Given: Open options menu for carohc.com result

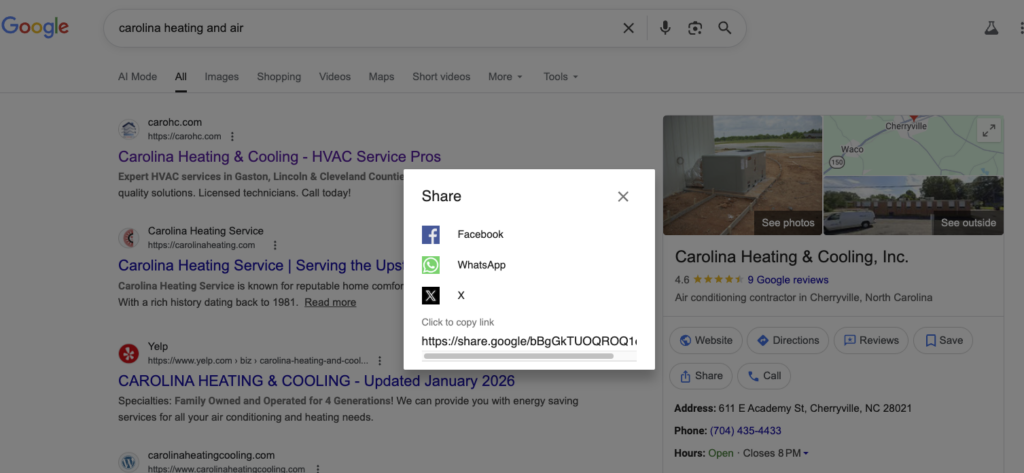Looking at the screenshot, I should pos(233,137).
